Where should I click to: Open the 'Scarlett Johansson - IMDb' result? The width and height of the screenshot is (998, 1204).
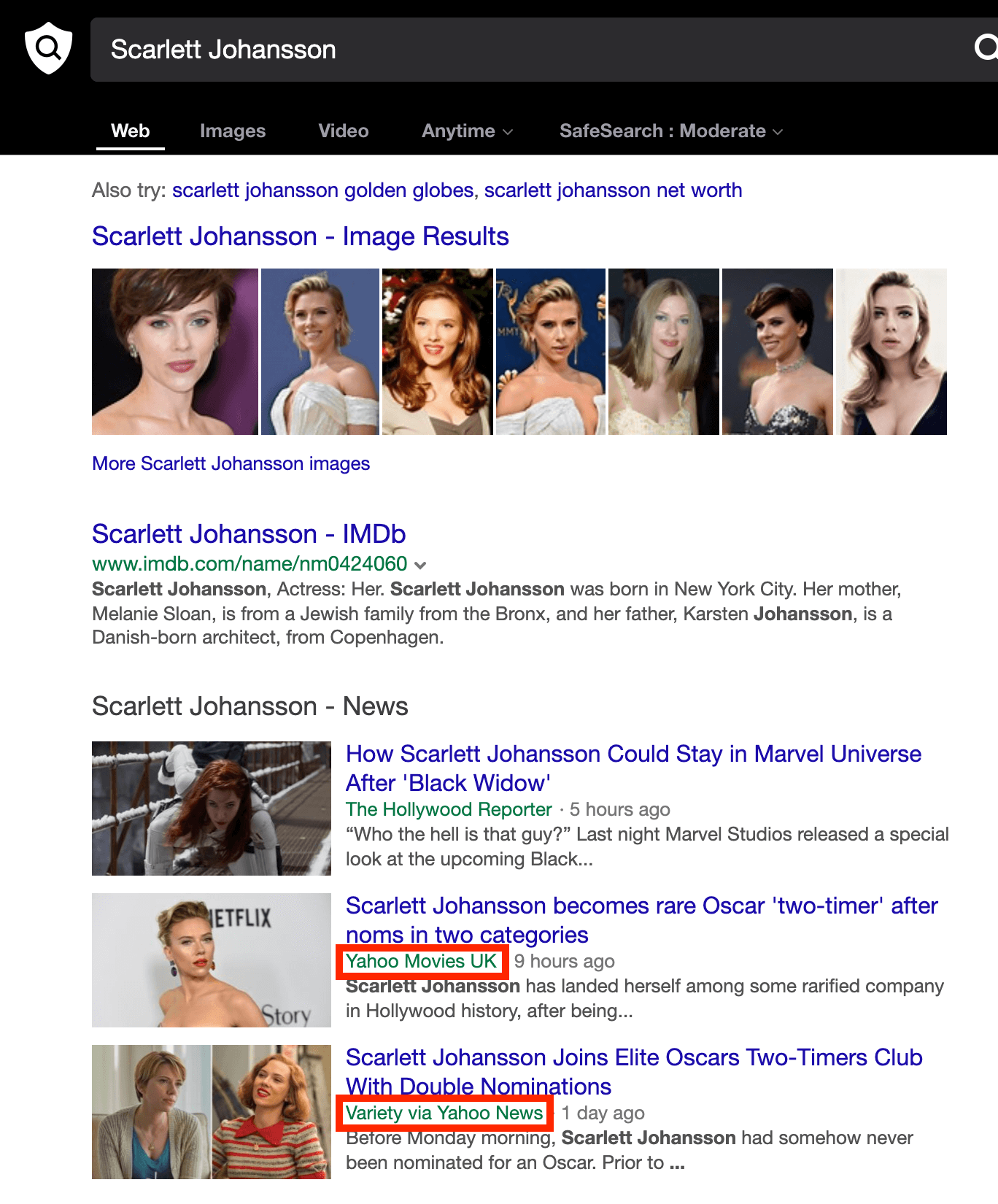pyautogui.click(x=249, y=534)
